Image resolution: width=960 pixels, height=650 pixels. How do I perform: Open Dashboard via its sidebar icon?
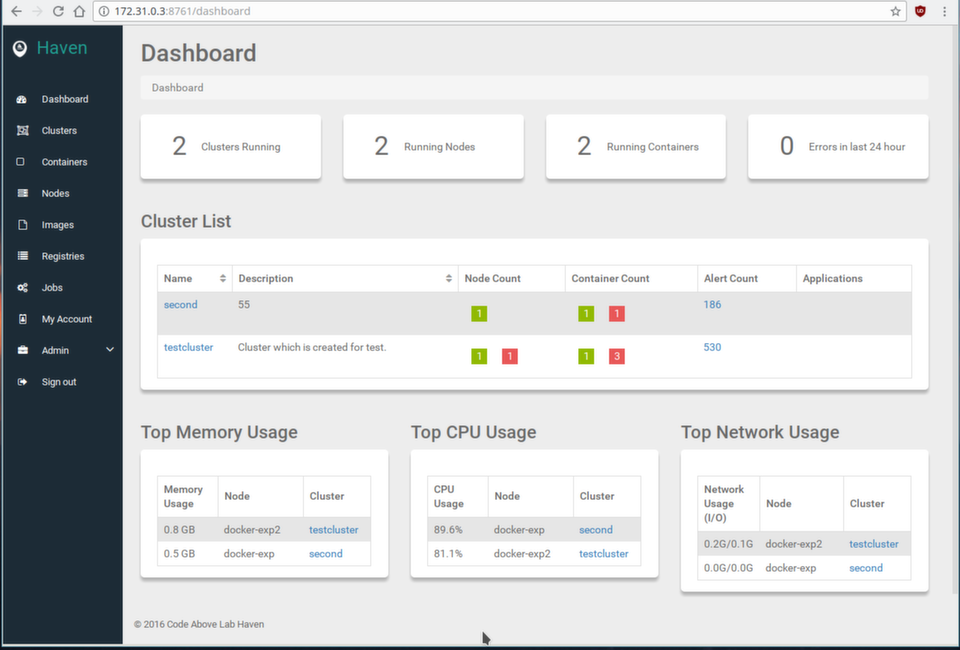[x=22, y=99]
